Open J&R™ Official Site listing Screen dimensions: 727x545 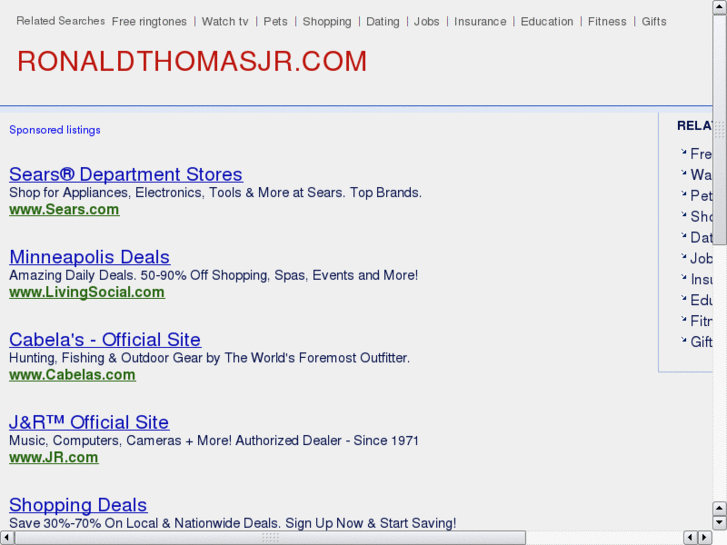tap(89, 422)
